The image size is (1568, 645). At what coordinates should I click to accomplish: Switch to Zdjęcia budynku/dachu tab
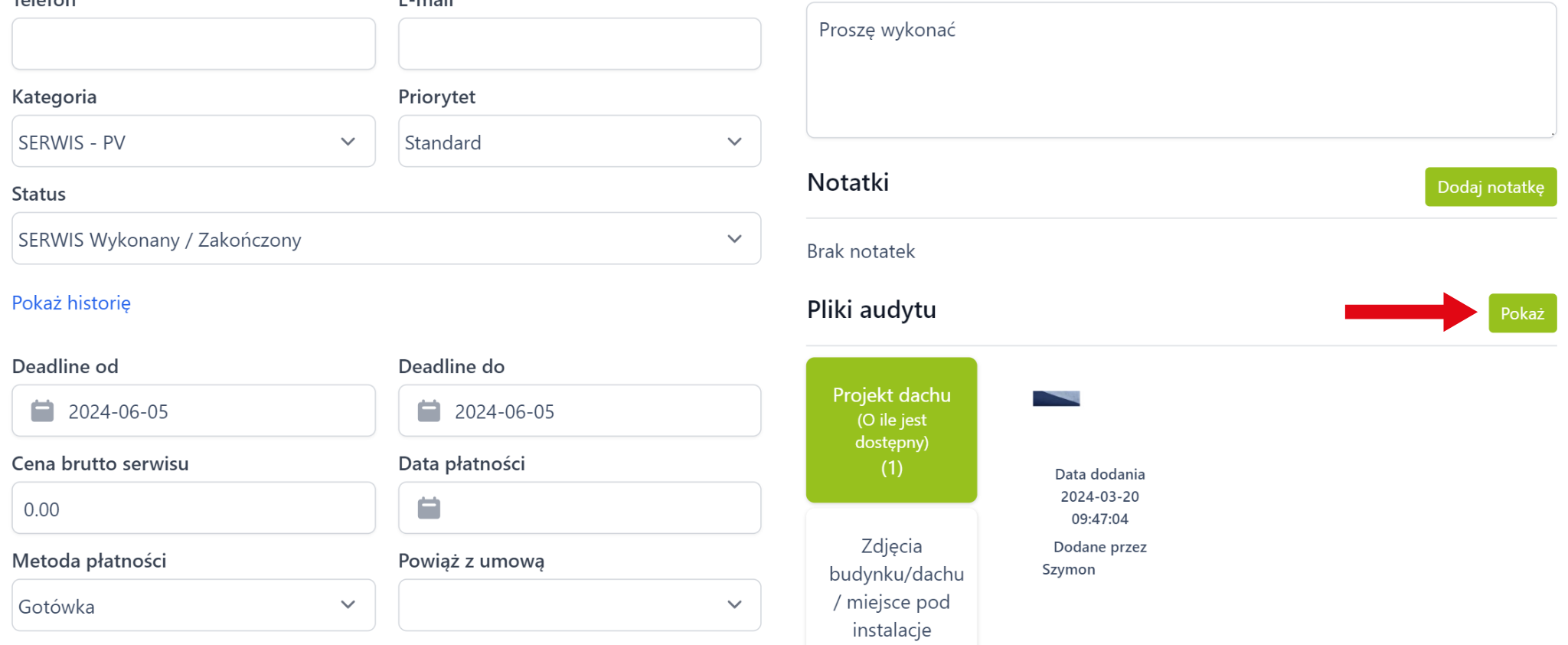891,587
